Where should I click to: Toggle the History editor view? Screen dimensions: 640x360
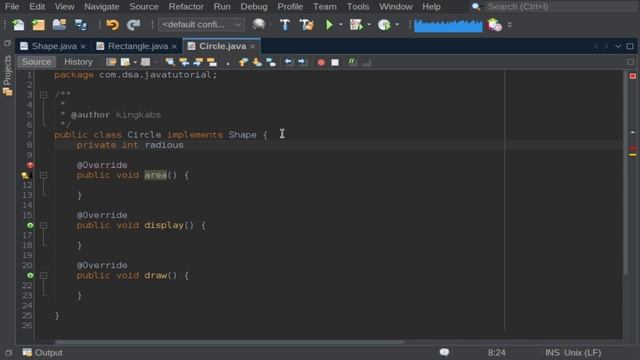[78, 62]
